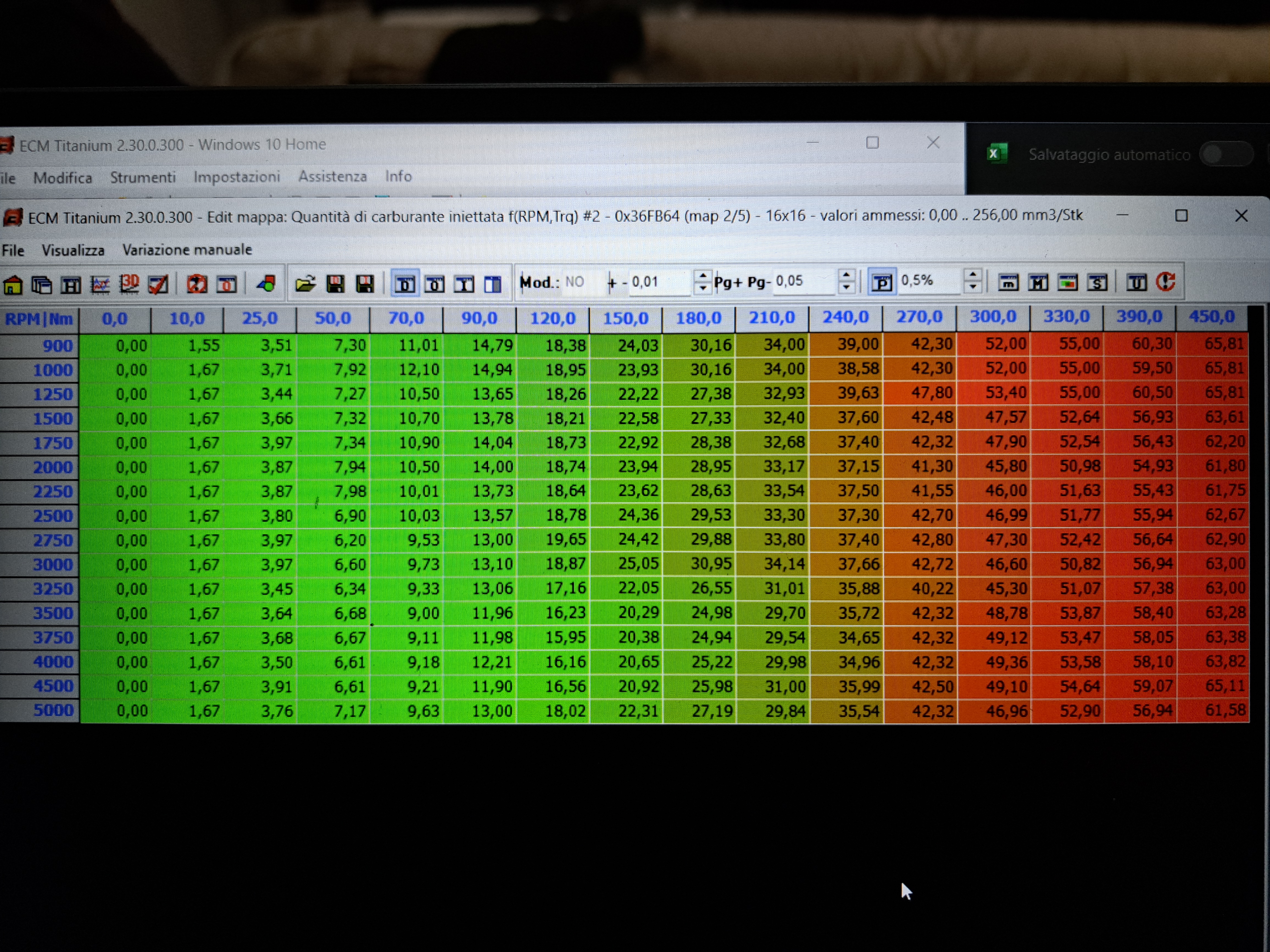
Task: Select the I display mode icon
Action: click(464, 284)
